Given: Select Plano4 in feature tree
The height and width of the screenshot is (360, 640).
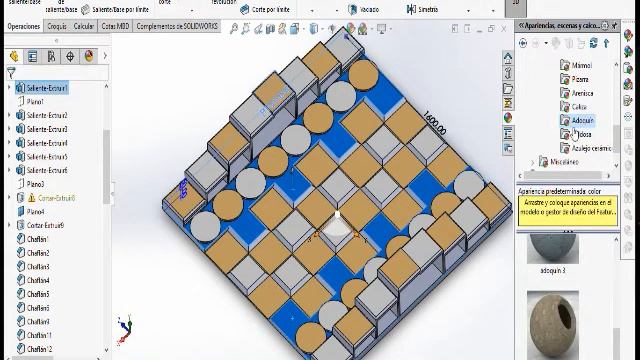Looking at the screenshot, I should point(30,211).
